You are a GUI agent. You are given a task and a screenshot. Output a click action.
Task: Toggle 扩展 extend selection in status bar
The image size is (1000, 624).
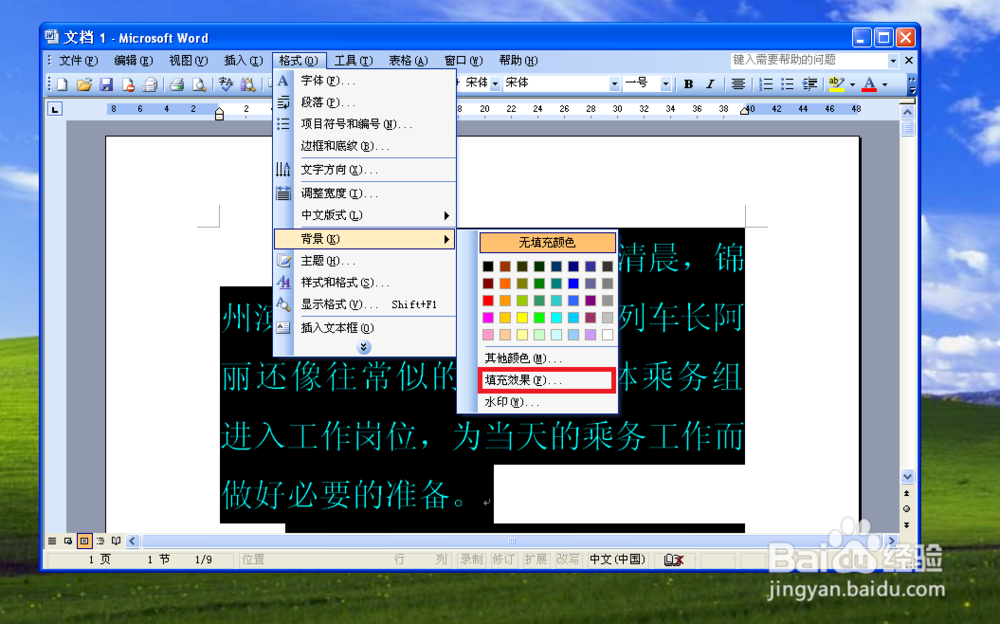click(535, 560)
